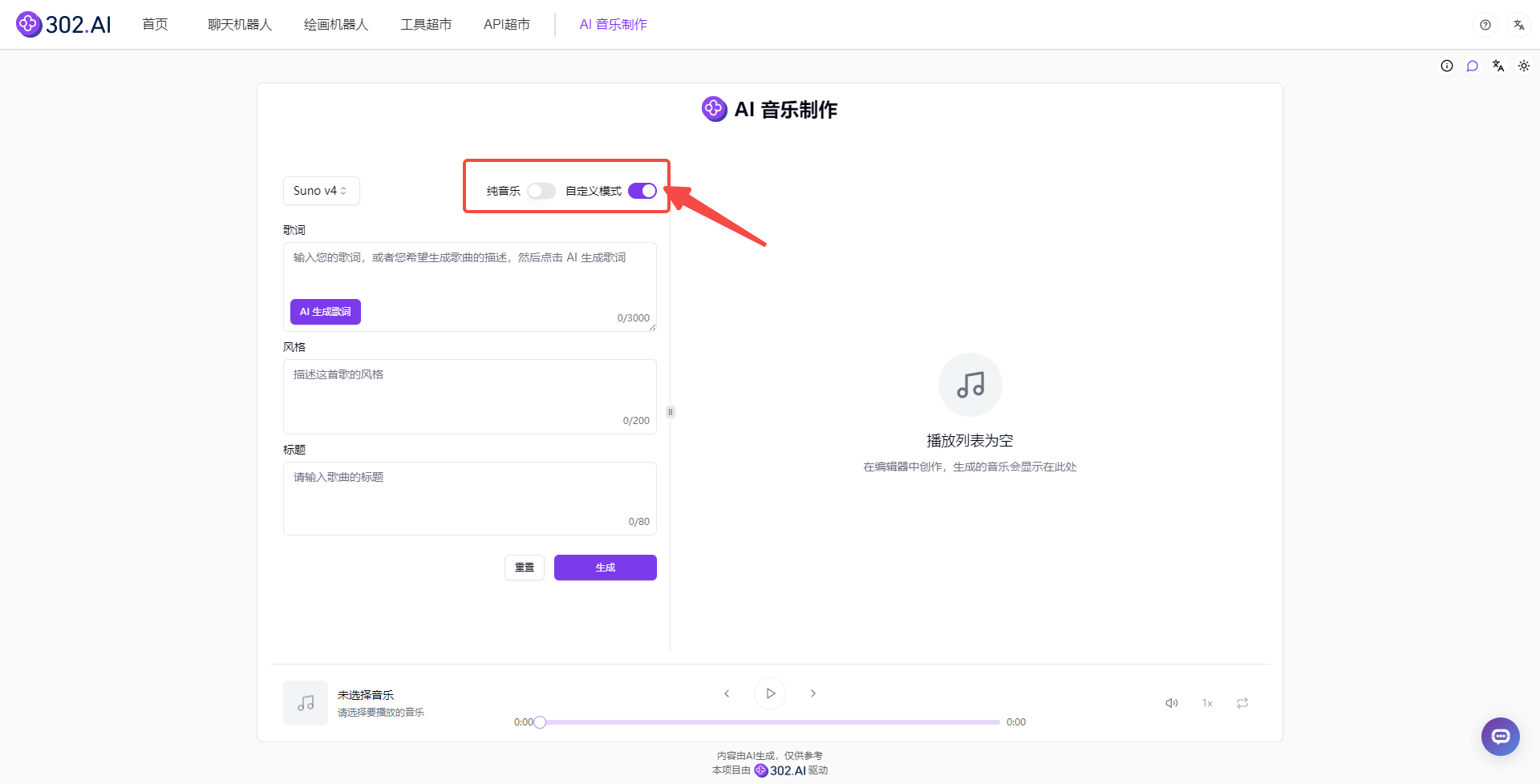Open the Suno v4 model dropdown

[x=321, y=191]
